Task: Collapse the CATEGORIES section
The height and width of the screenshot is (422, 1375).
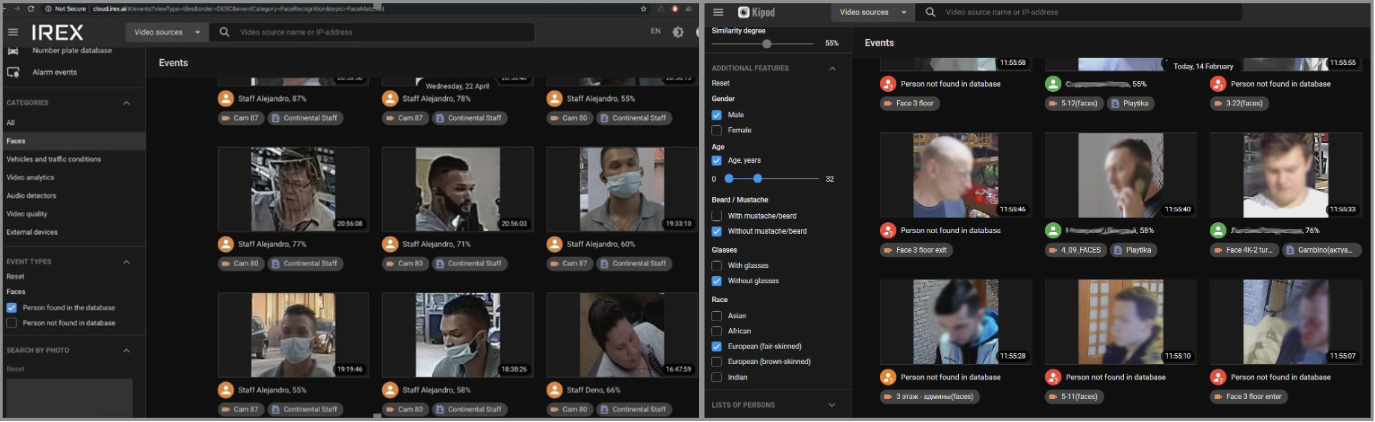Action: pyautogui.click(x=127, y=103)
